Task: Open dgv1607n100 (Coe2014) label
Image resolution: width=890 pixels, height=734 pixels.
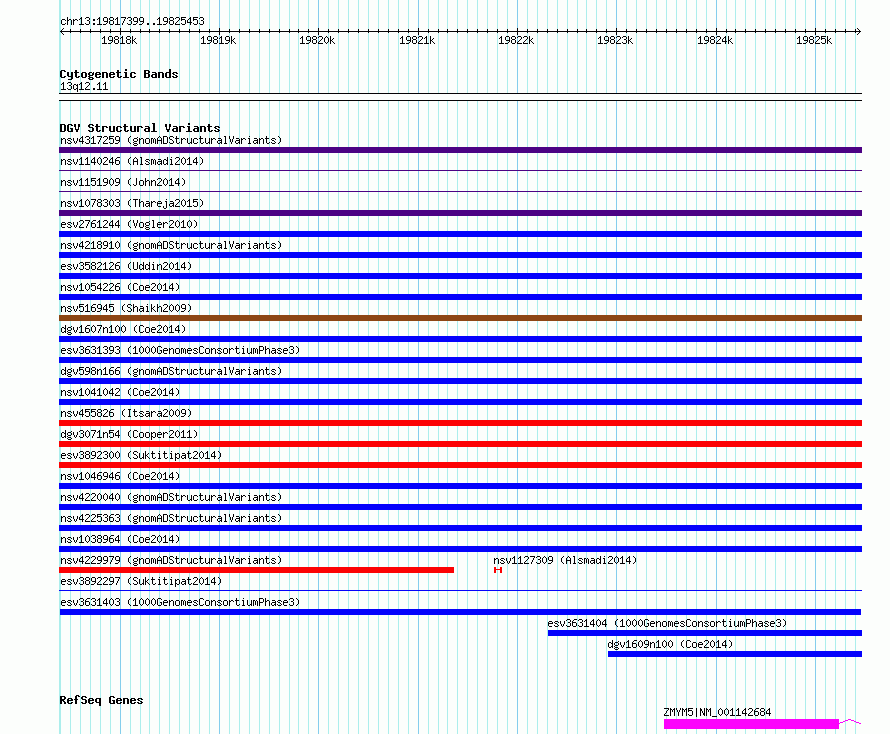Action: click(x=123, y=329)
